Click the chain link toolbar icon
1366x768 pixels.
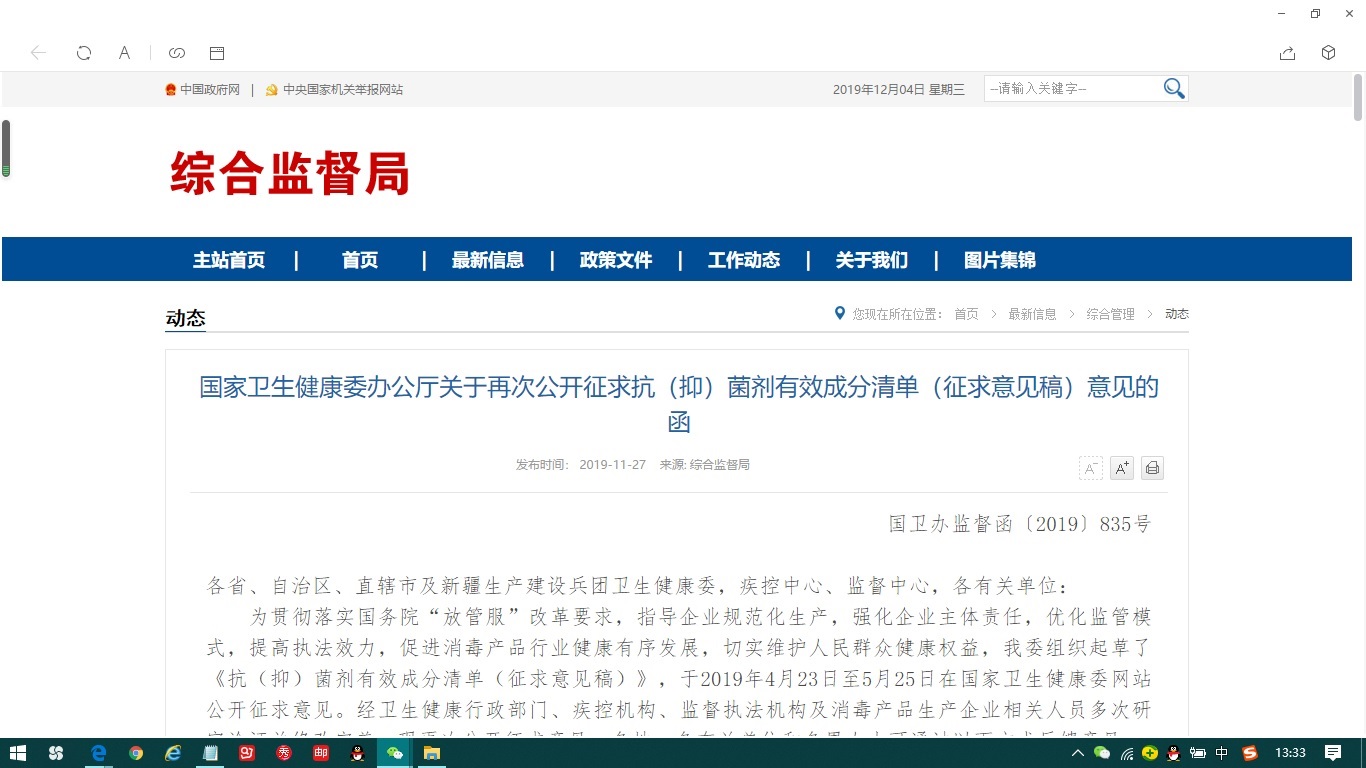[177, 53]
